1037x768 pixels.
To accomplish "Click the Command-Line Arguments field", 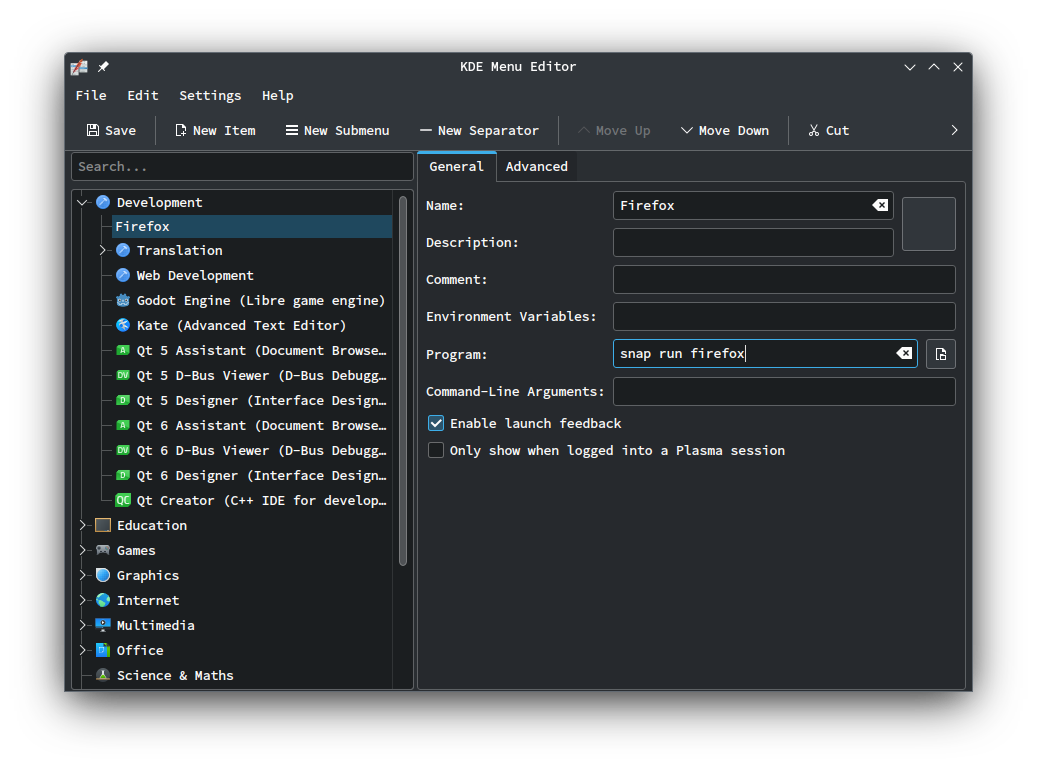I will [x=784, y=392].
